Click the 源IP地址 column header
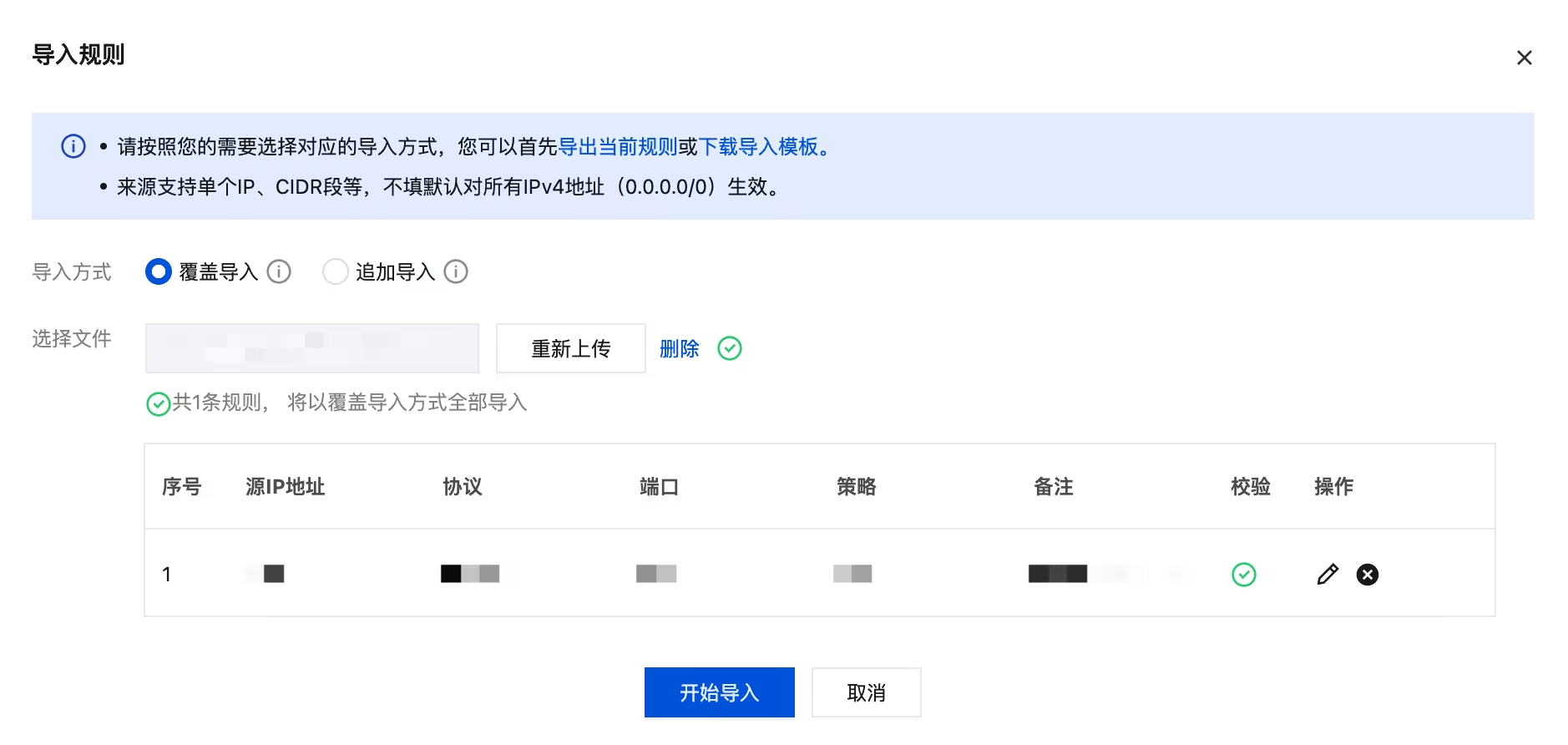Viewport: 1568px width, 745px height. click(285, 486)
